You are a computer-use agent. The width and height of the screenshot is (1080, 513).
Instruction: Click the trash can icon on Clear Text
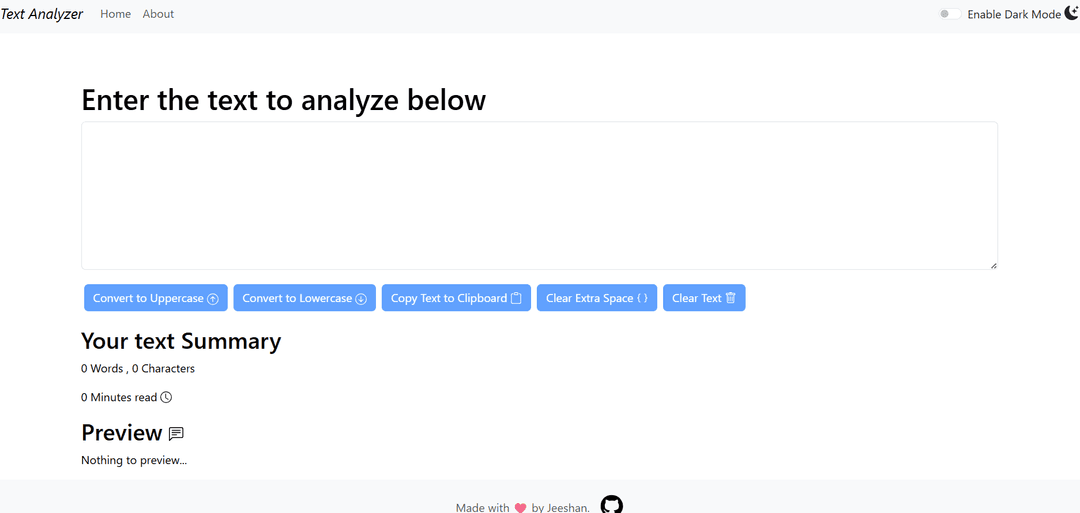pyautogui.click(x=731, y=298)
